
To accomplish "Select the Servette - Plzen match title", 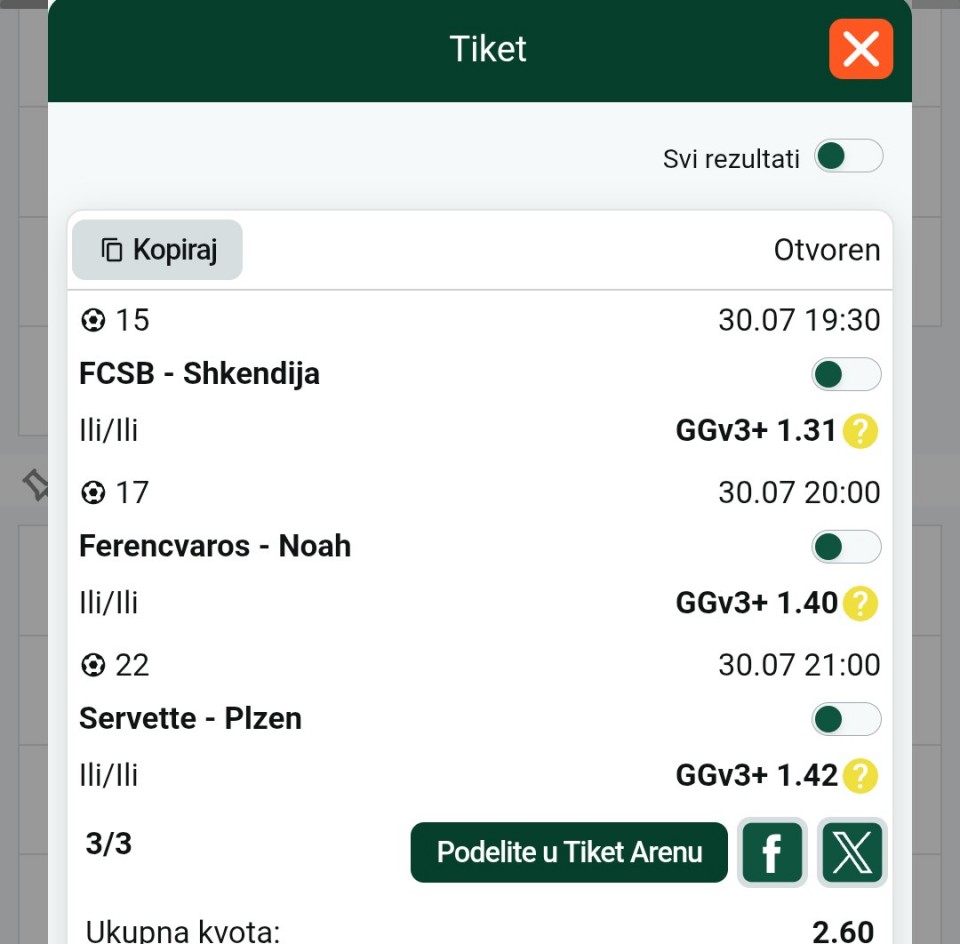I will [x=190, y=718].
